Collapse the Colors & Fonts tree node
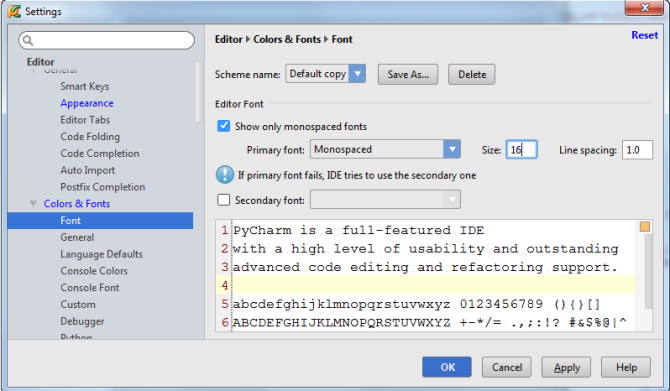 tap(33, 204)
